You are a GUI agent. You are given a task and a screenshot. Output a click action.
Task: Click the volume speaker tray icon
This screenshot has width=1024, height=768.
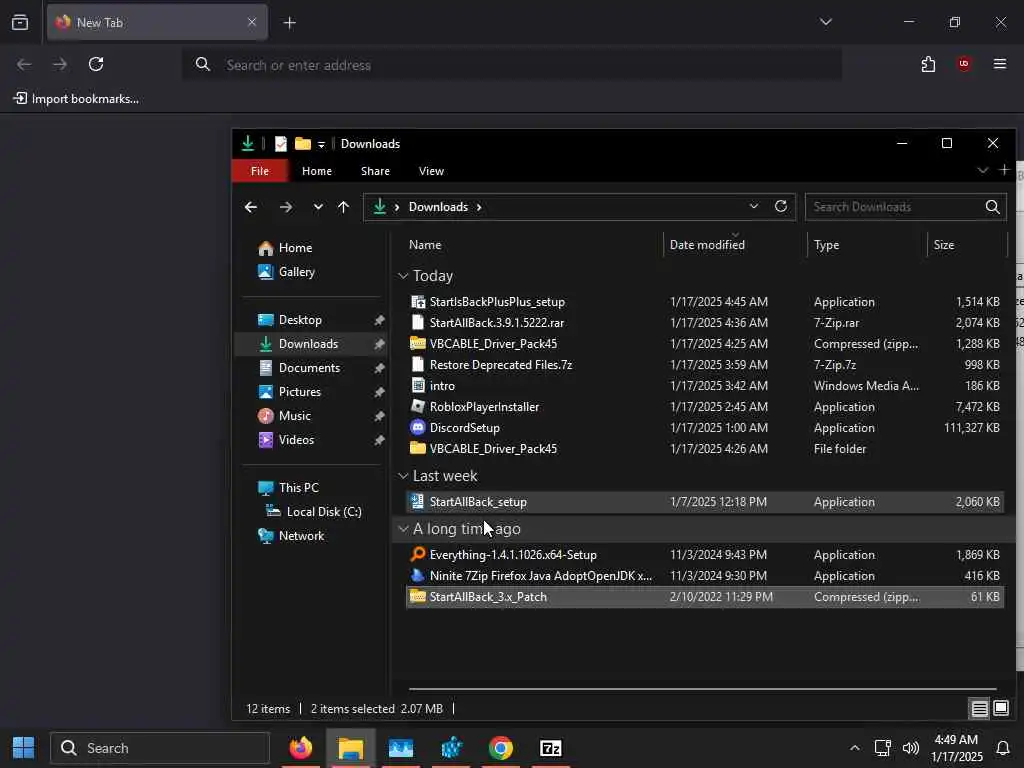coord(910,748)
